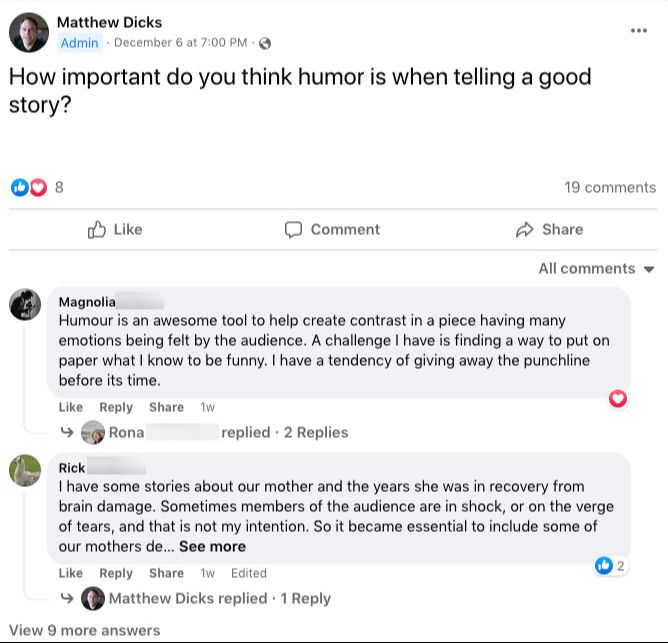Click the Share arrow icon
Viewport: 668px width, 643px height.
tap(524, 230)
